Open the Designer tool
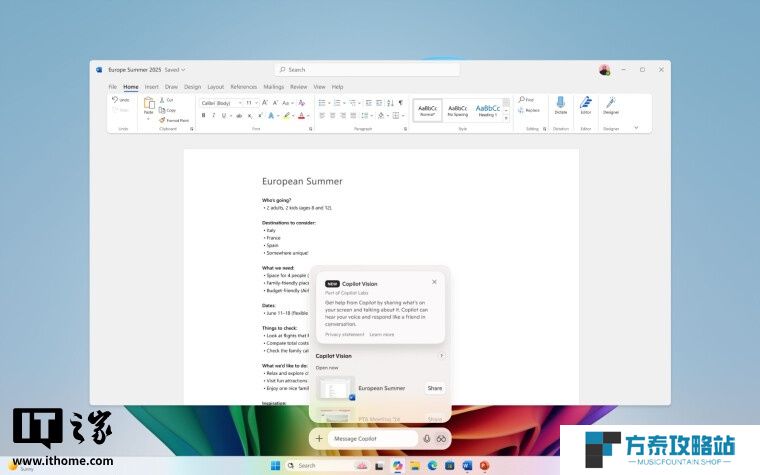 point(611,105)
